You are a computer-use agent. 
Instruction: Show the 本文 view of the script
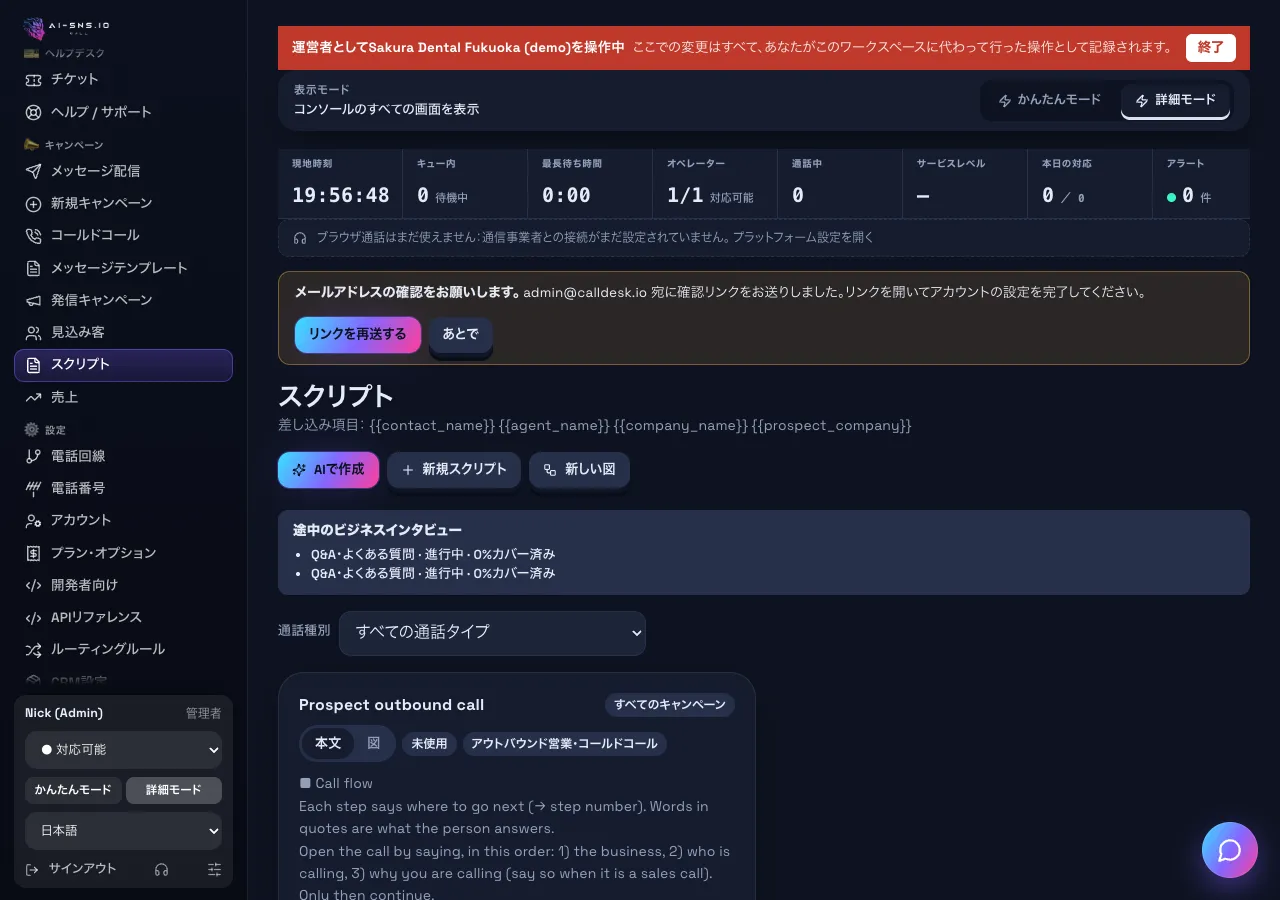click(x=328, y=743)
